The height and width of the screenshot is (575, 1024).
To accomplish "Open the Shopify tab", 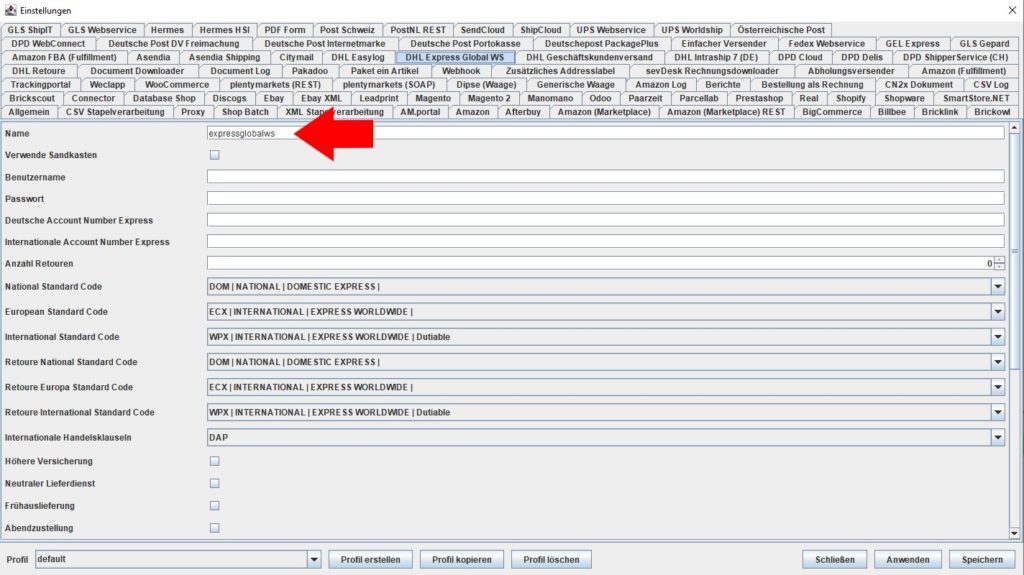I will 851,99.
